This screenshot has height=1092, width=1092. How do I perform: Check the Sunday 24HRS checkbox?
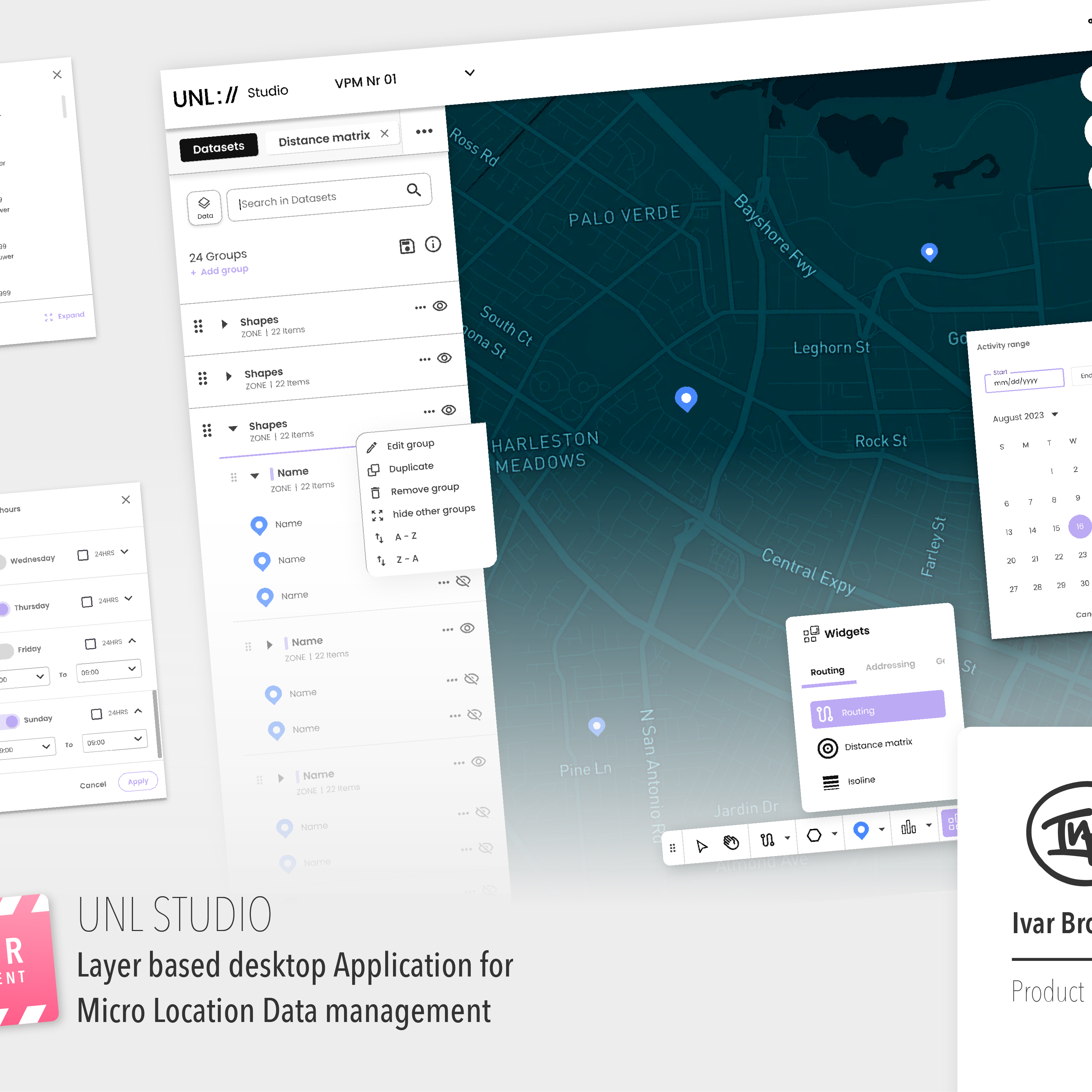(97, 714)
